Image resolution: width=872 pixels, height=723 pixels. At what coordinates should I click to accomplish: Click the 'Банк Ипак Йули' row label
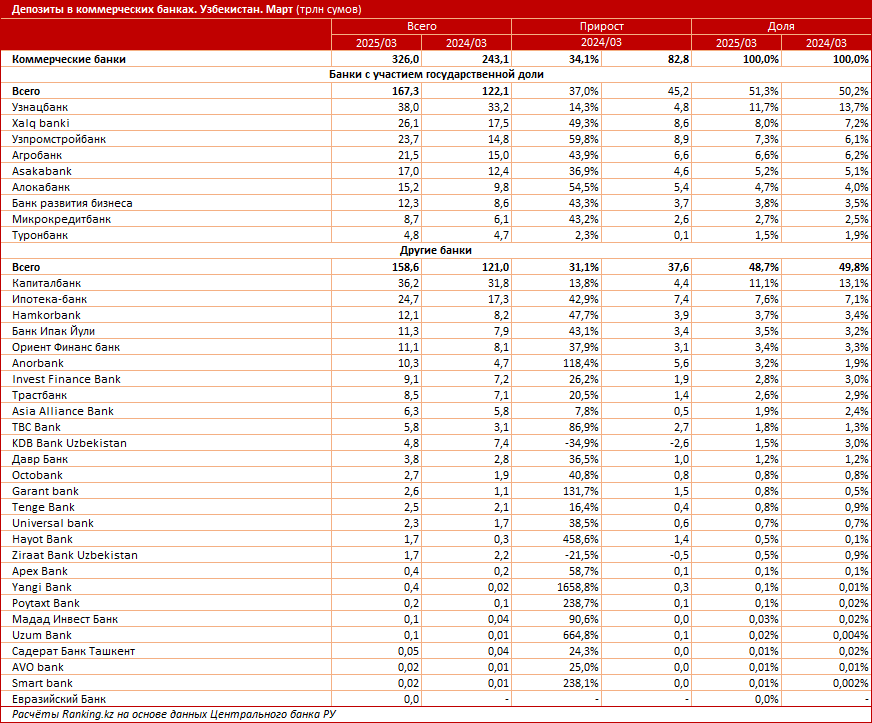point(53,331)
